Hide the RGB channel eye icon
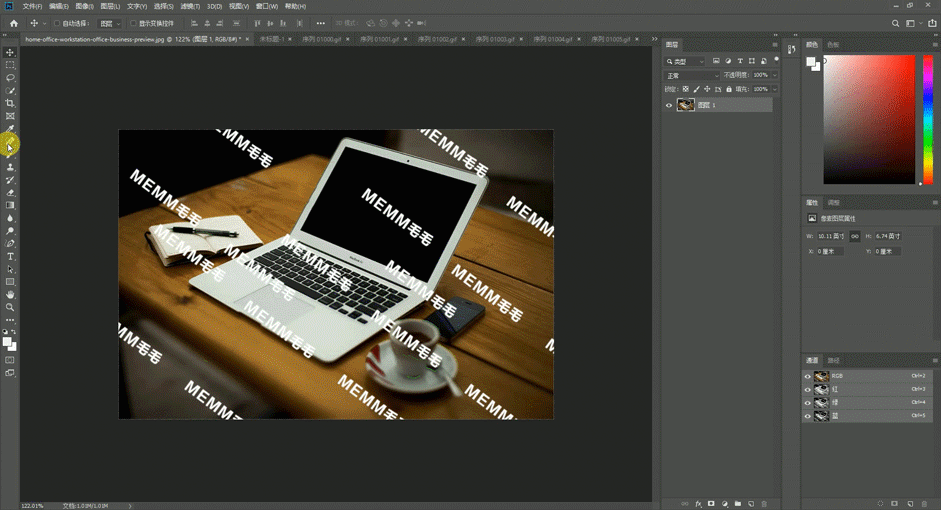This screenshot has width=941, height=510. coord(807,376)
